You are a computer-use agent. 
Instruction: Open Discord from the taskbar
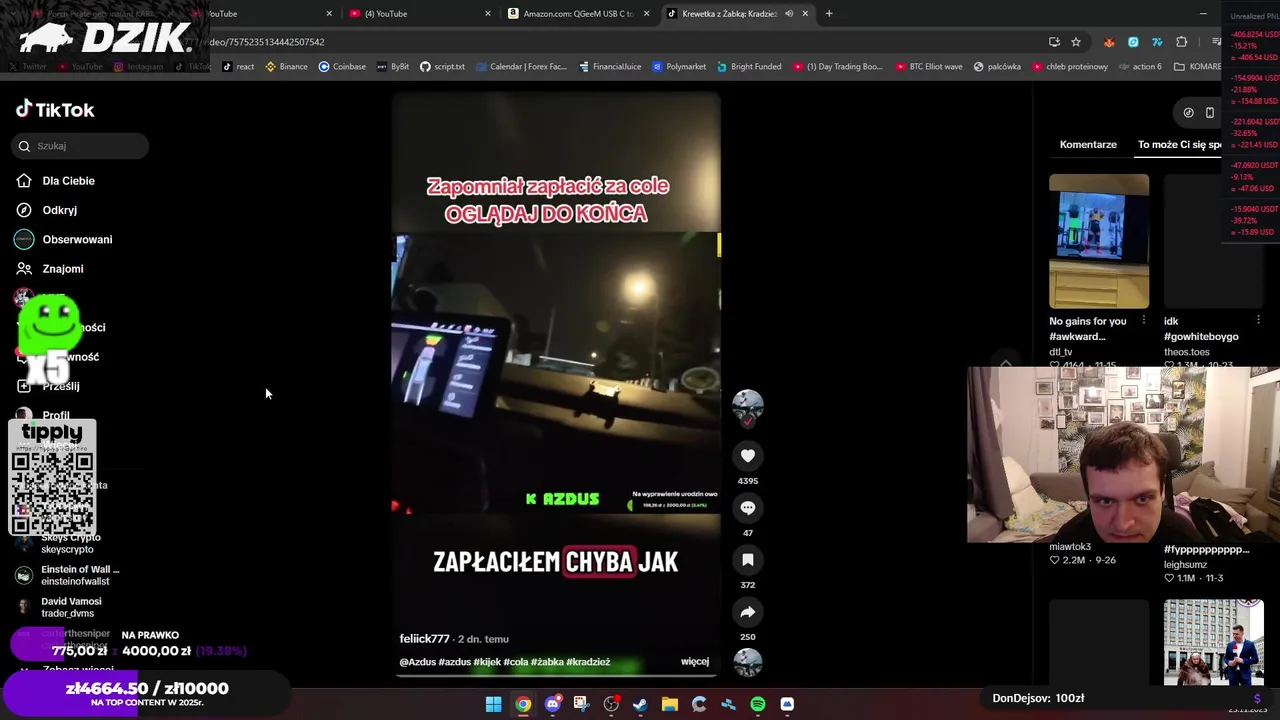coord(552,704)
